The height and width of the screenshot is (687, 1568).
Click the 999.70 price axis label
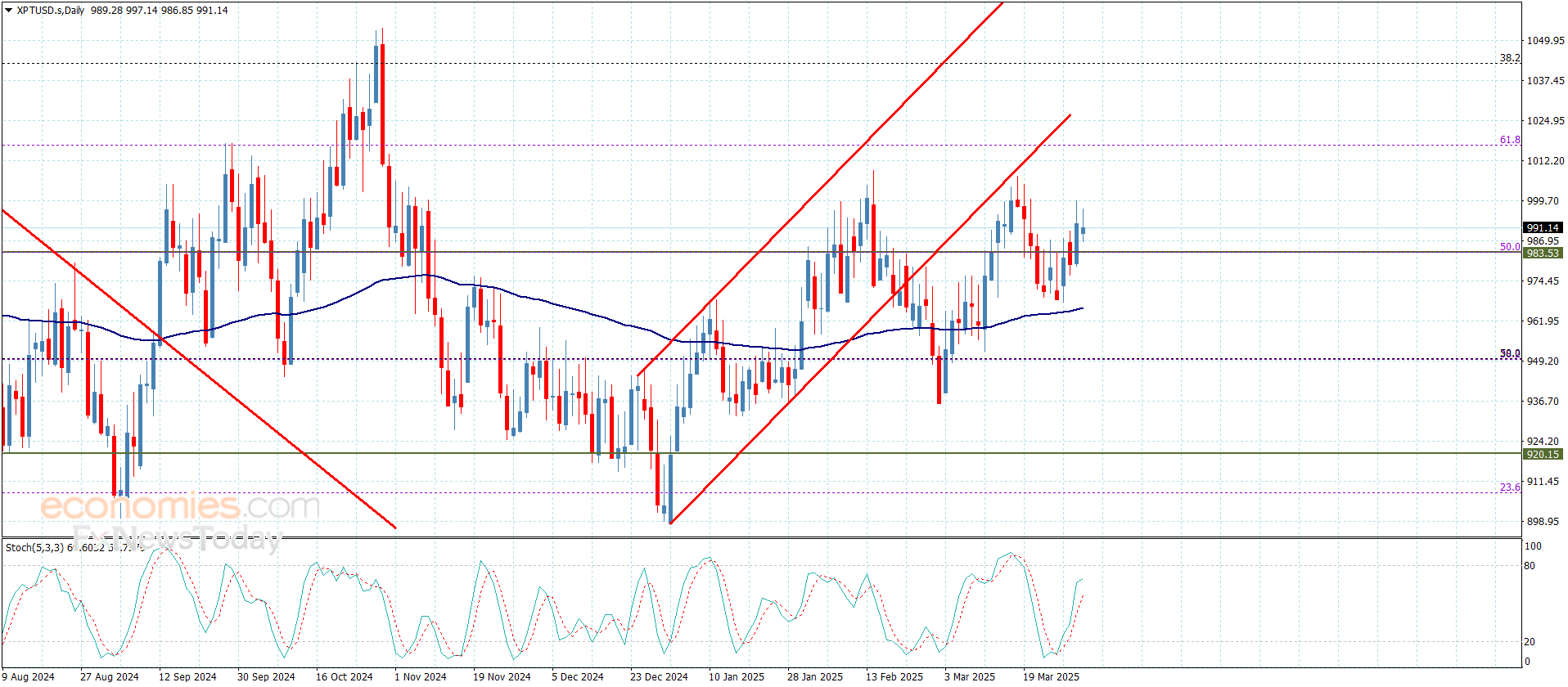point(1543,201)
